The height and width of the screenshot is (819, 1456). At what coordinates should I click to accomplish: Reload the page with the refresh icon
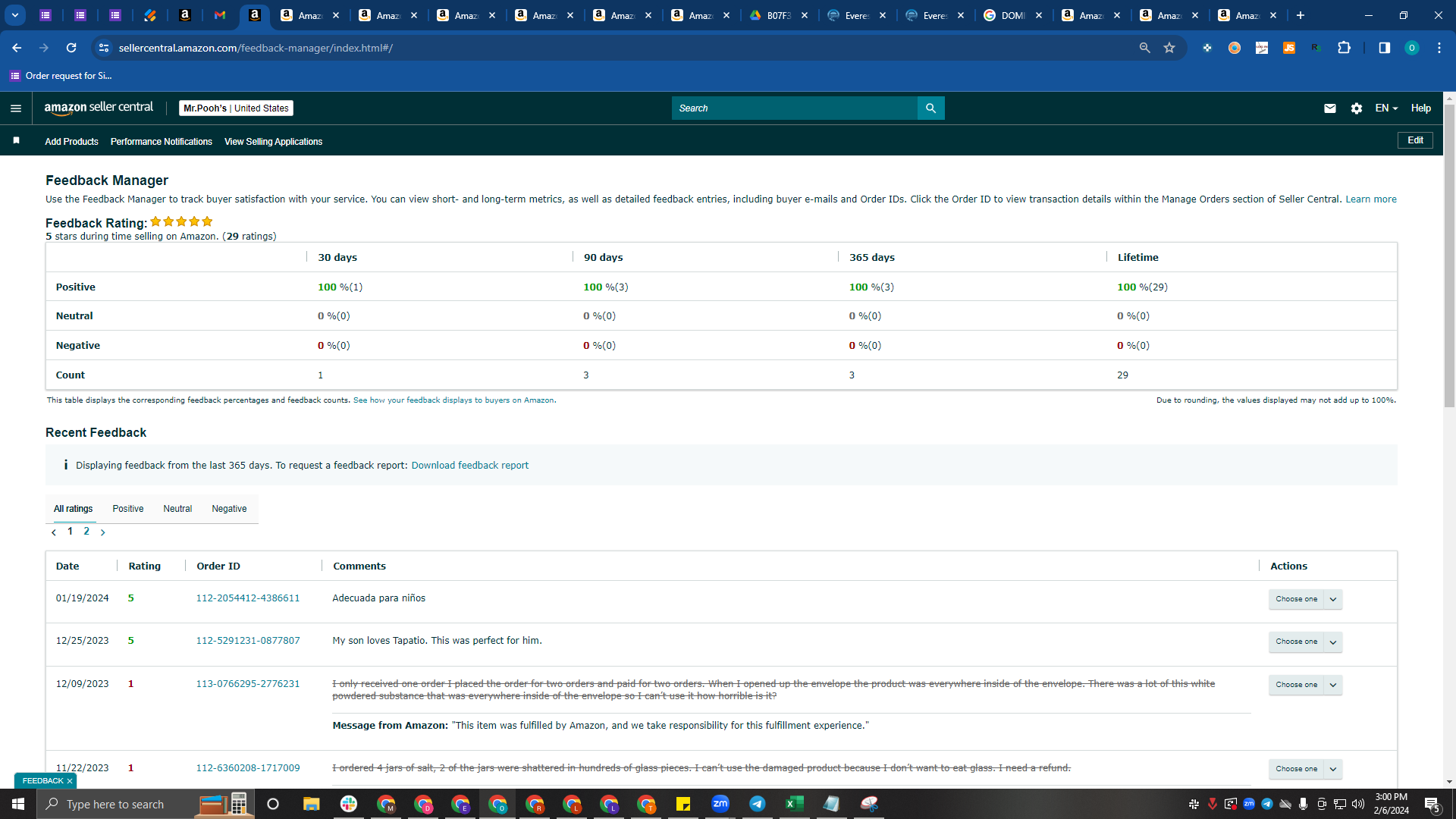(x=71, y=48)
